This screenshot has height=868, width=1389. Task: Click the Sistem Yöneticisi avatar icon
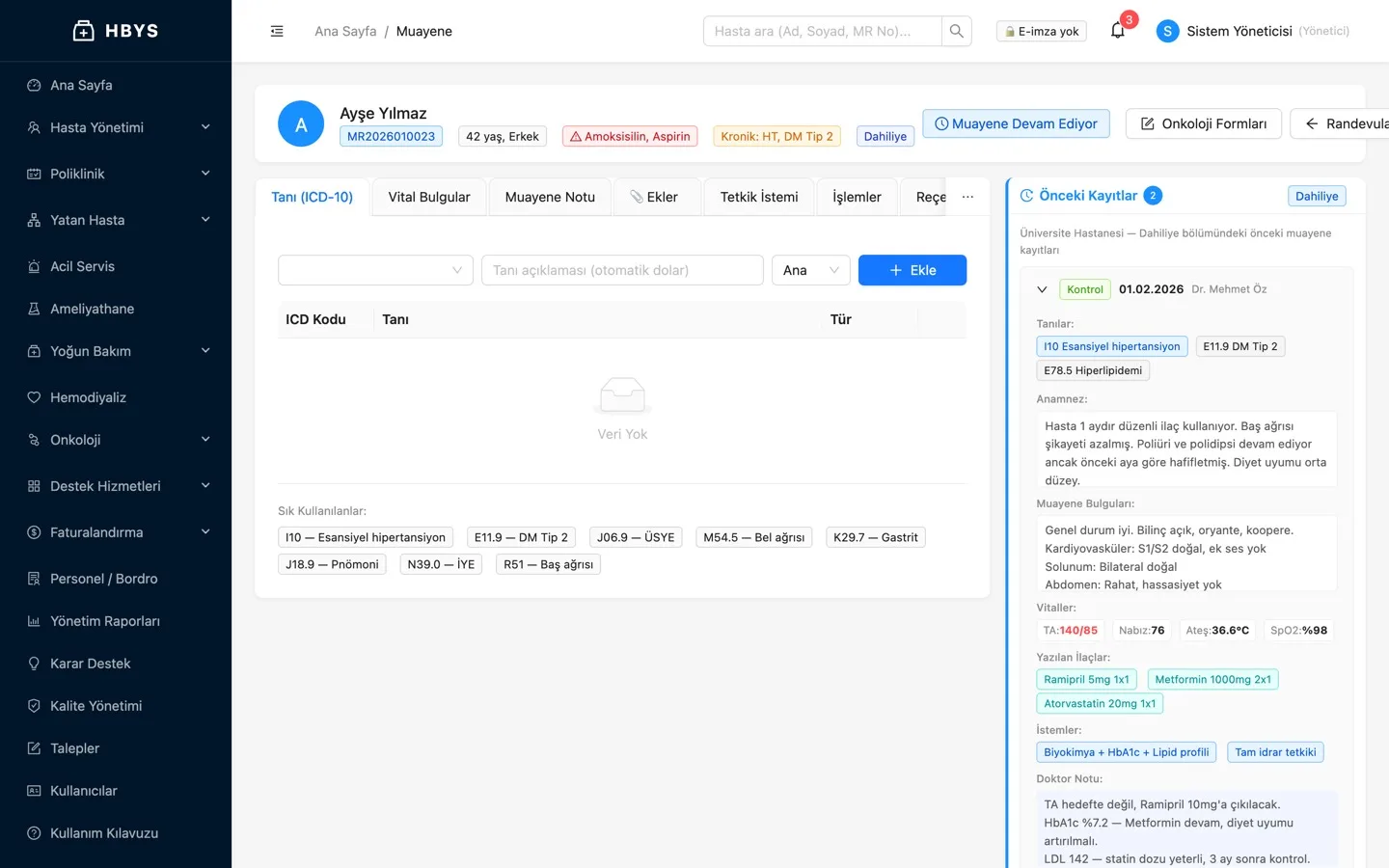1167,31
